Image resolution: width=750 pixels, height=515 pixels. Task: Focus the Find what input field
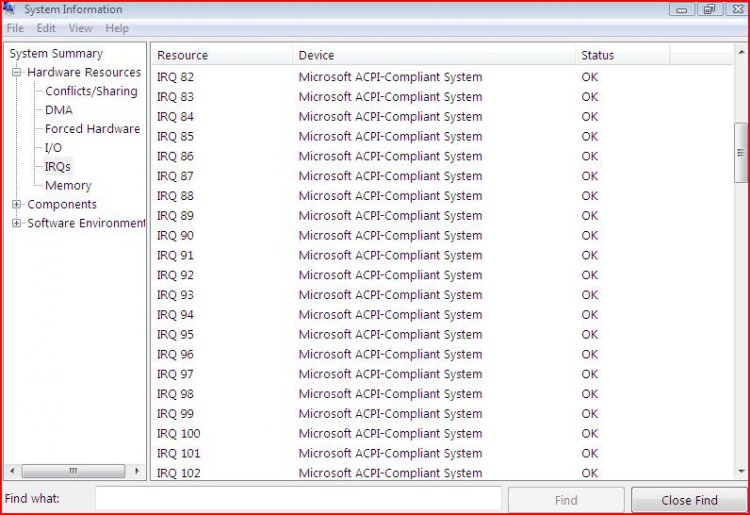coord(298,499)
